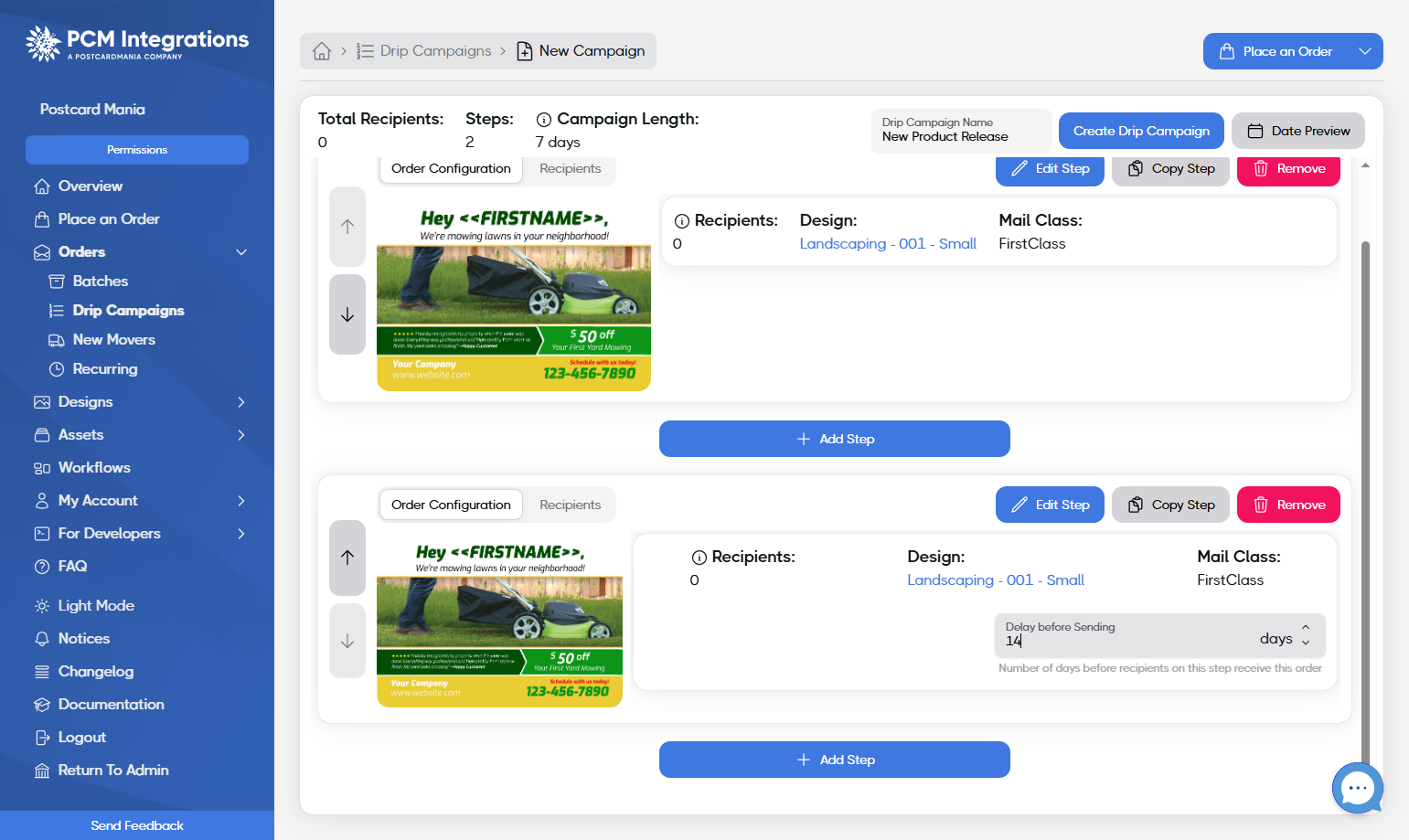Click second step's Landscaping - 001 - Small link
This screenshot has height=840, width=1409.
[x=996, y=580]
